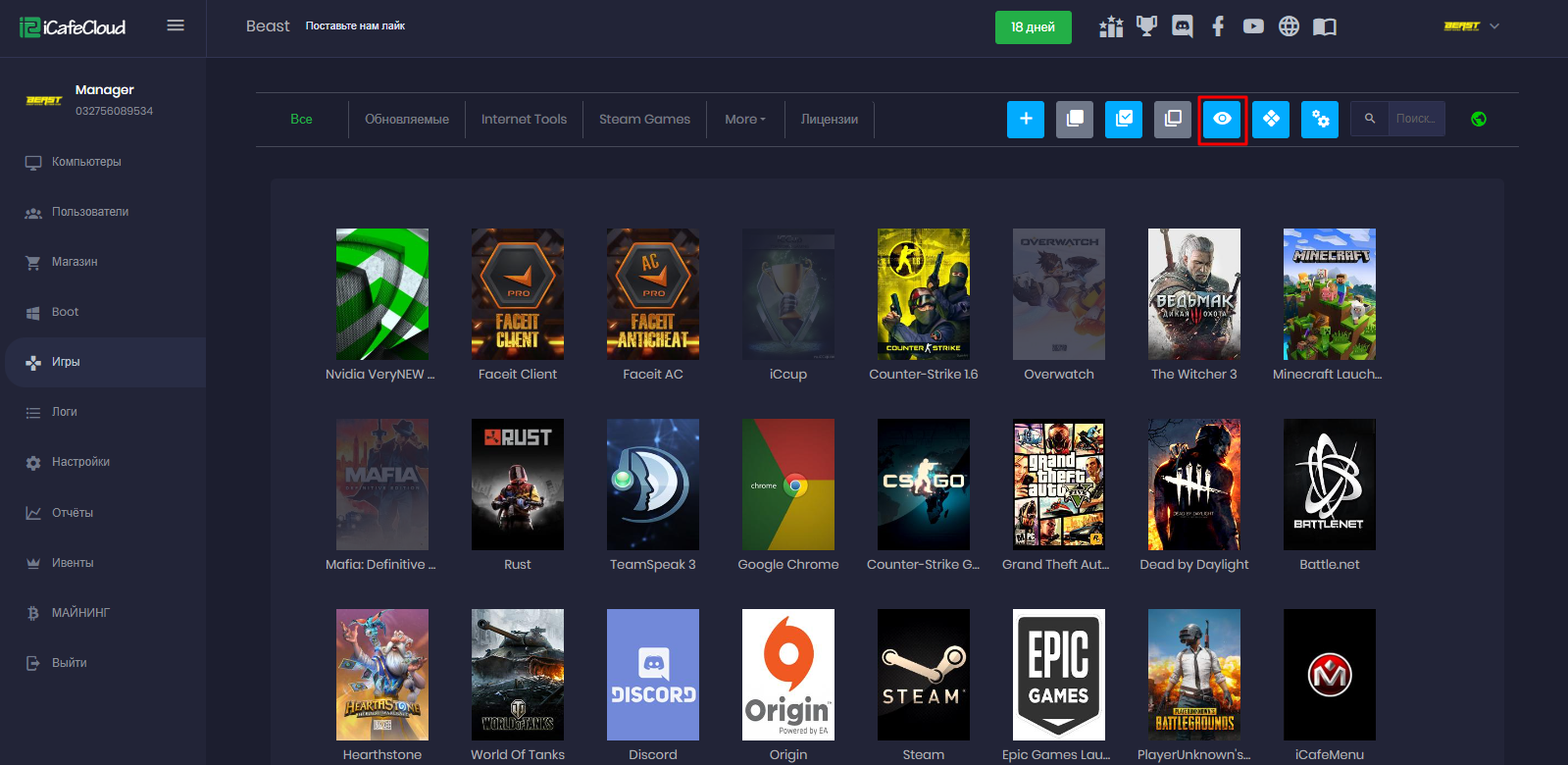Open The Witcher 3 tile
The image size is (1568, 765).
click(1194, 294)
